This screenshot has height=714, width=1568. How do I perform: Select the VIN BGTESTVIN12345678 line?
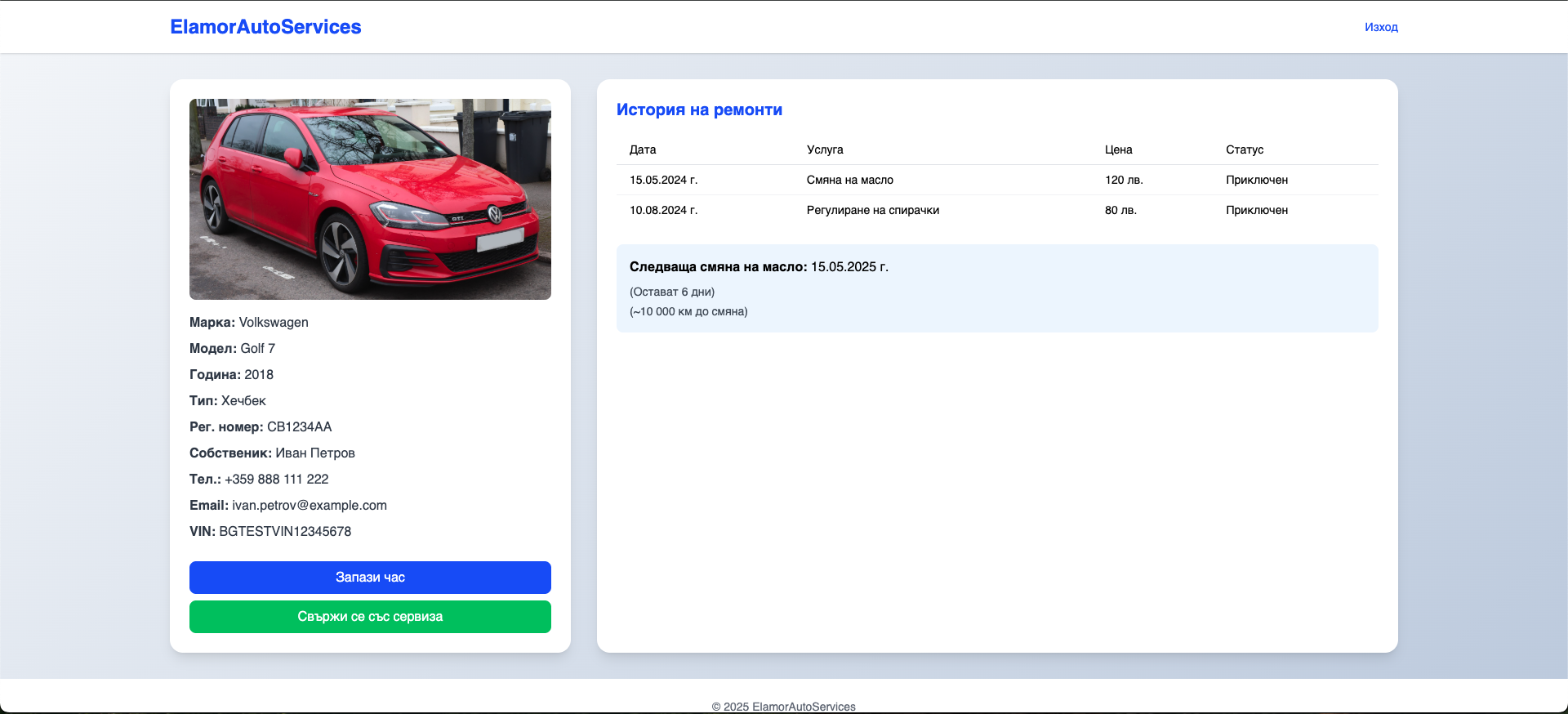point(270,532)
